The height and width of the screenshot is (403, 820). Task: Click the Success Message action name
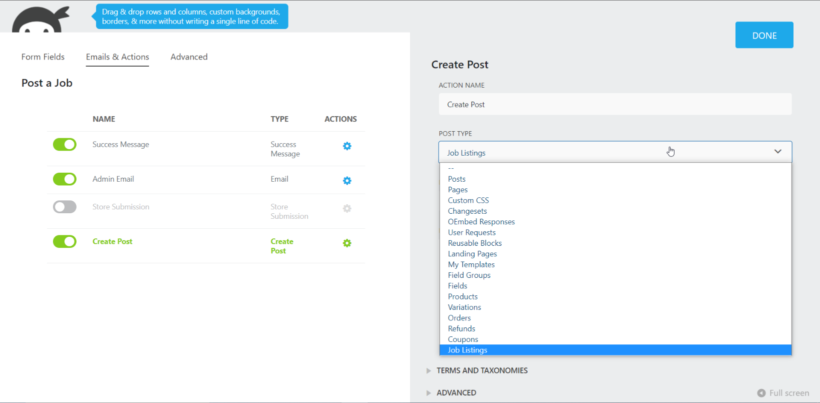pyautogui.click(x=121, y=144)
